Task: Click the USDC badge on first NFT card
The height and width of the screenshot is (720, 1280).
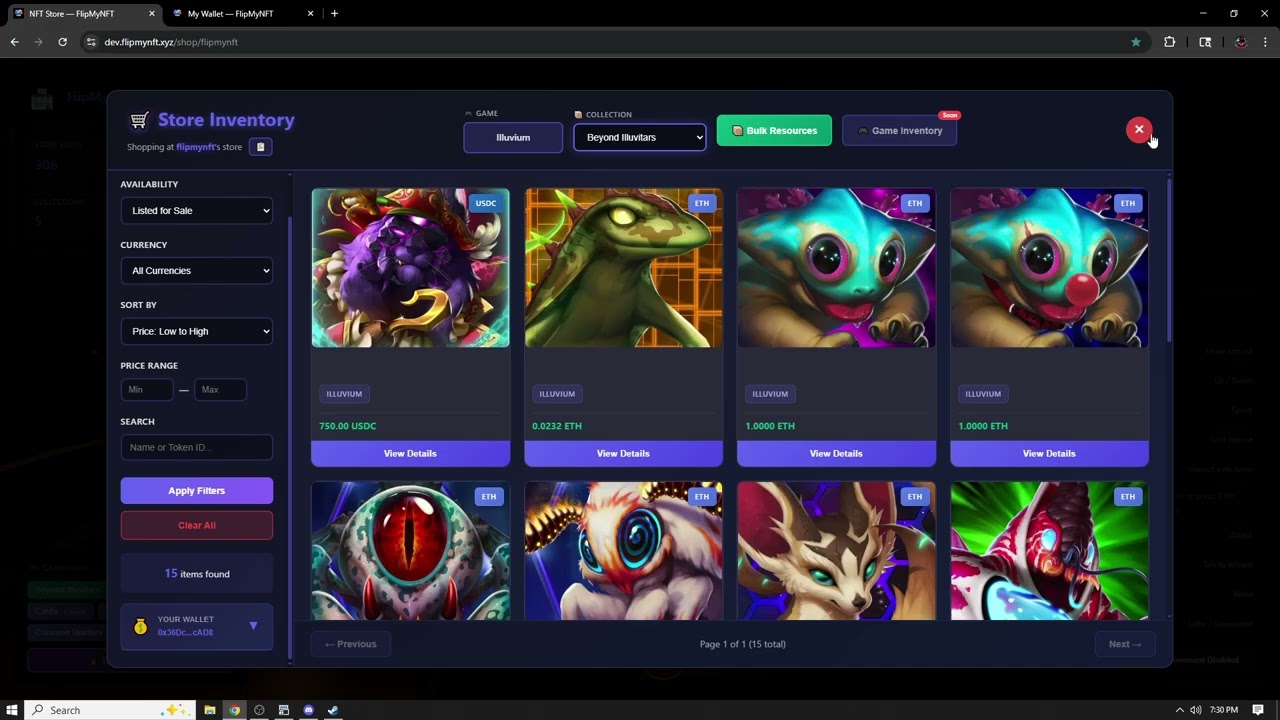Action: [486, 203]
